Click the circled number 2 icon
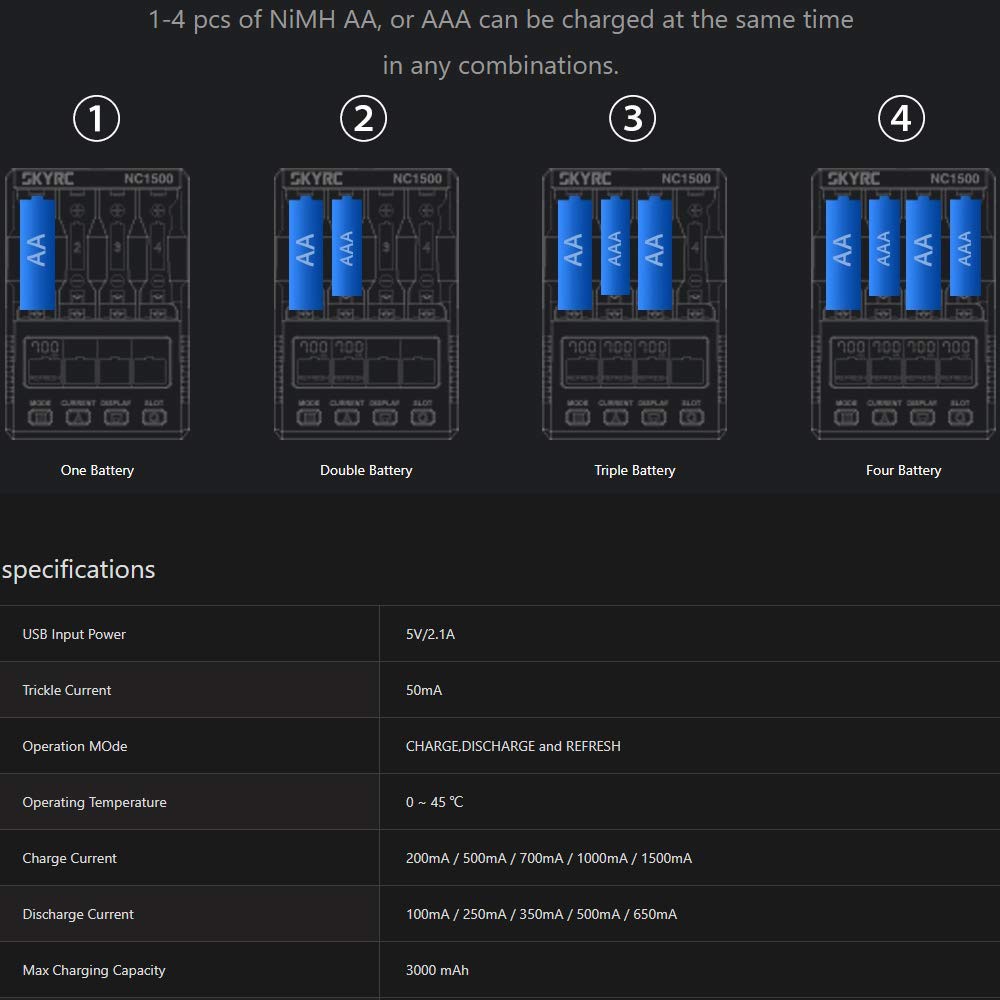This screenshot has width=1000, height=1000. (364, 119)
